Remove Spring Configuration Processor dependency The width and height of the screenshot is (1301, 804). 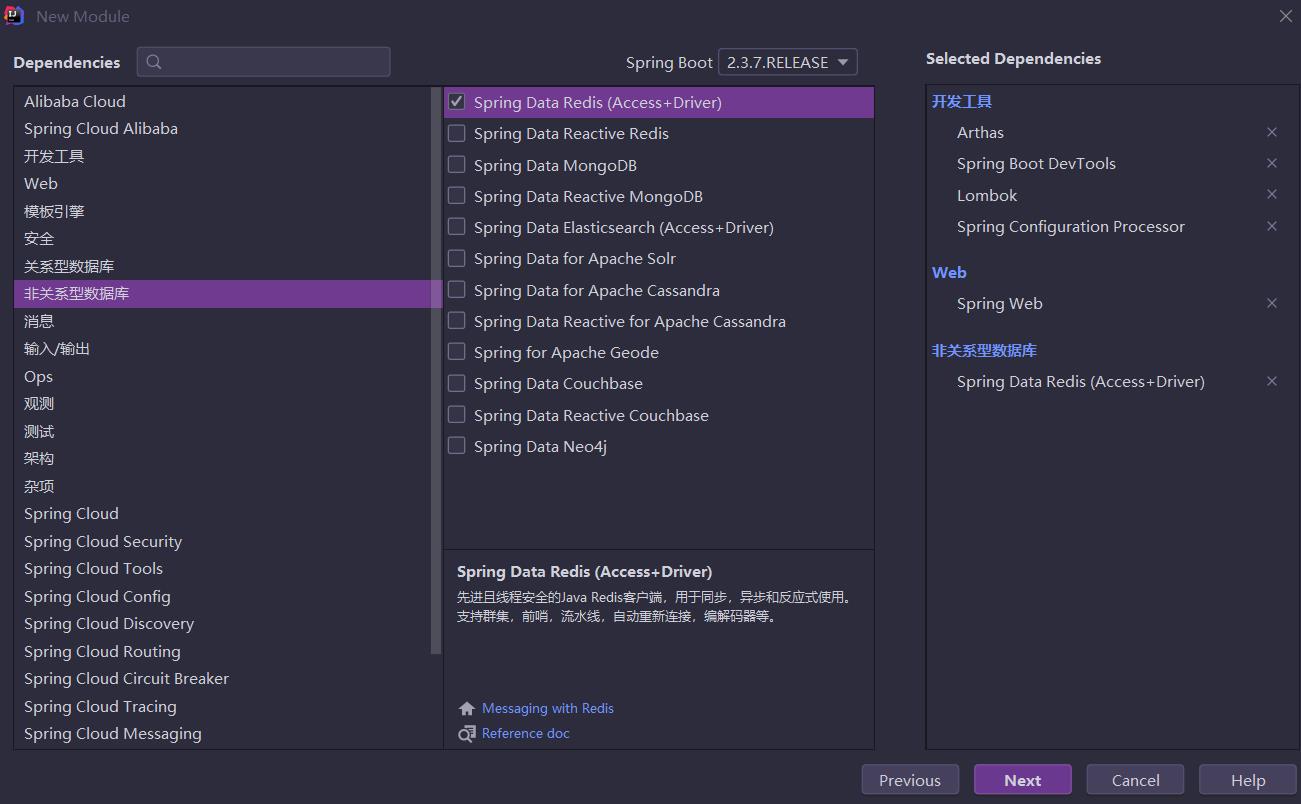(x=1272, y=226)
